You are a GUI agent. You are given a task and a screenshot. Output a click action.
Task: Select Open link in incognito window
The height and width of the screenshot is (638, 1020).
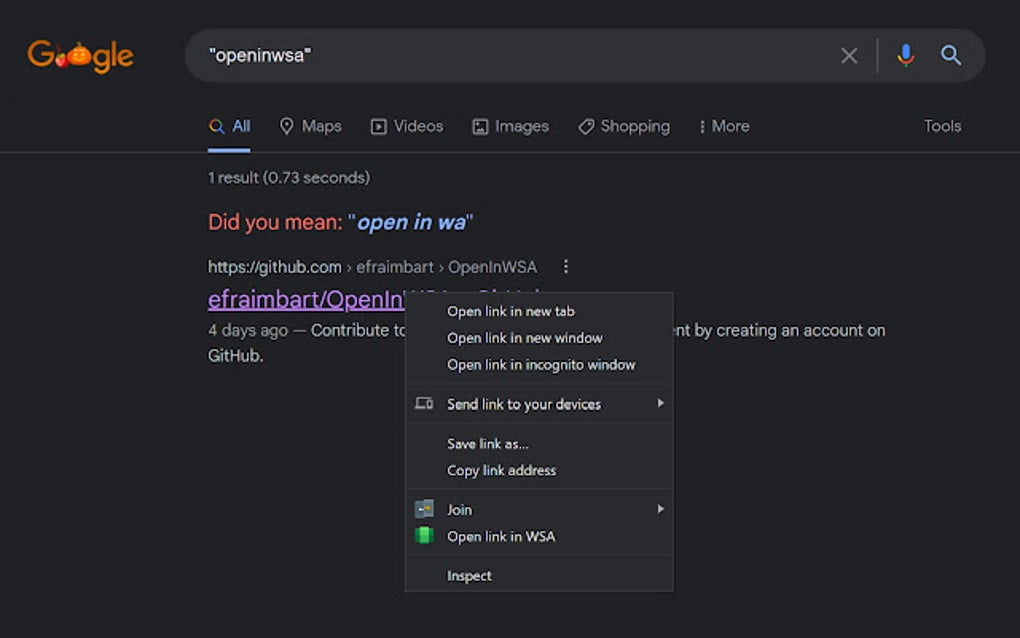tap(540, 364)
